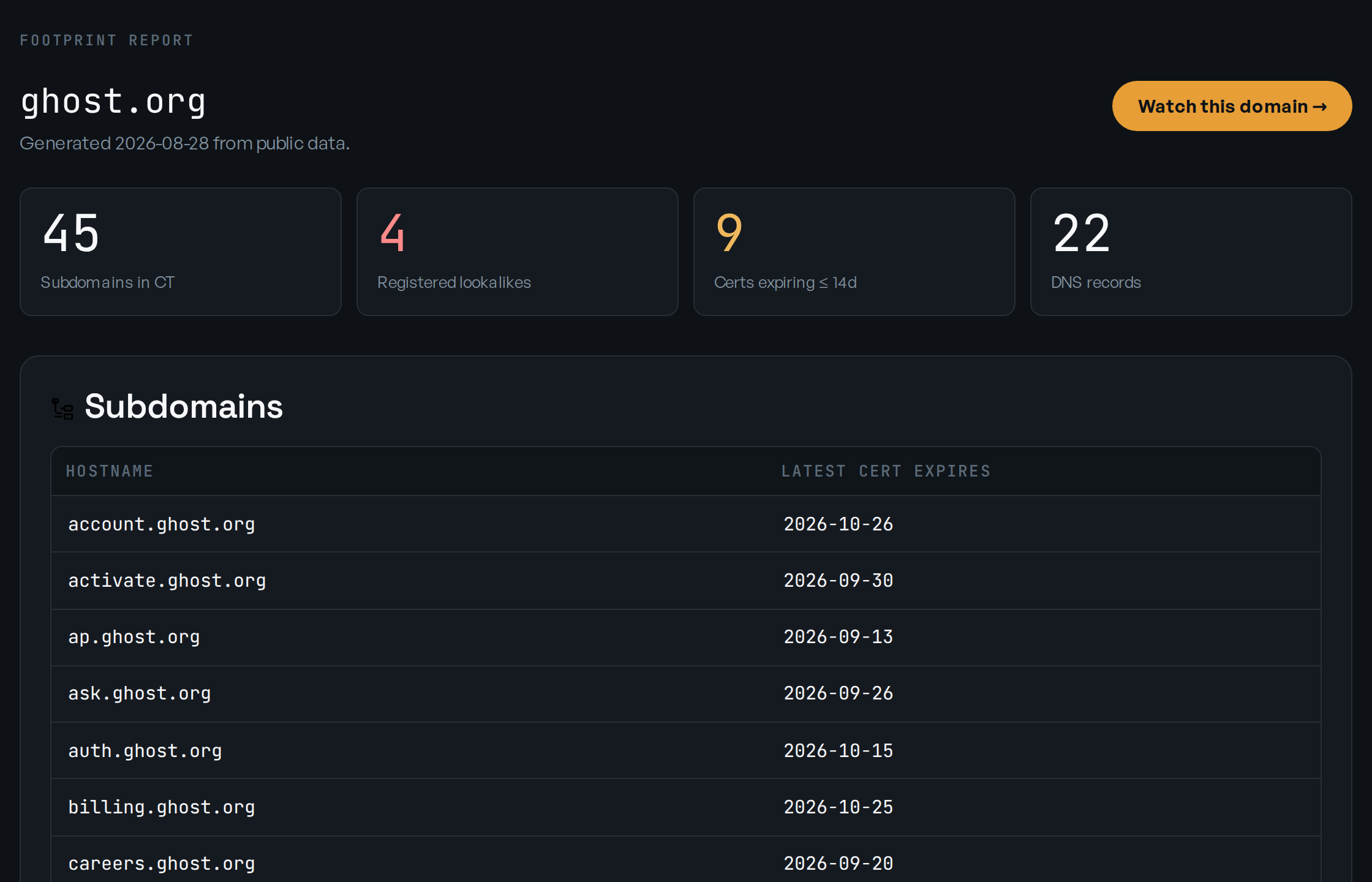Click the Generated 2026-08-28 subtitle text
This screenshot has height=882, width=1372.
pyautogui.click(x=185, y=143)
